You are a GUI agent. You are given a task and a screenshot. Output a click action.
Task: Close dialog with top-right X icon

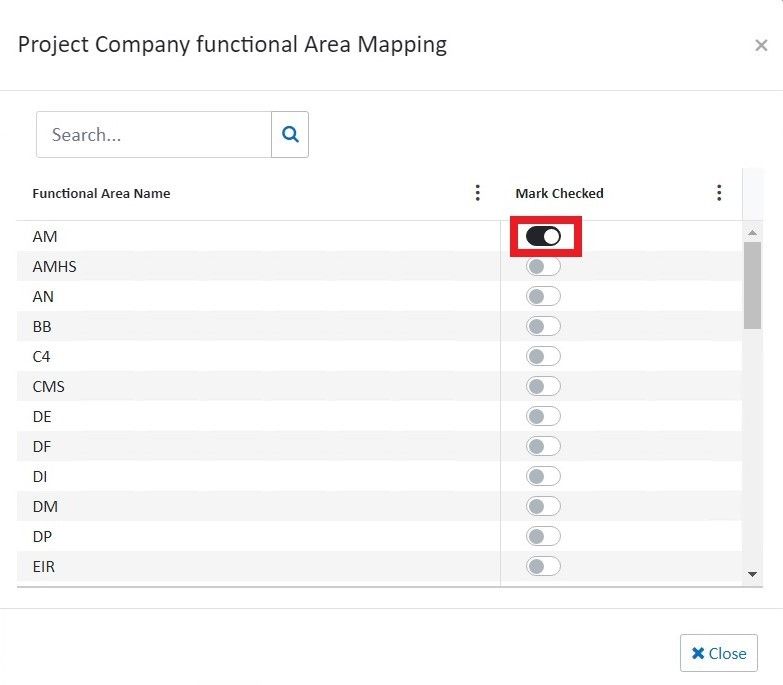tap(761, 45)
